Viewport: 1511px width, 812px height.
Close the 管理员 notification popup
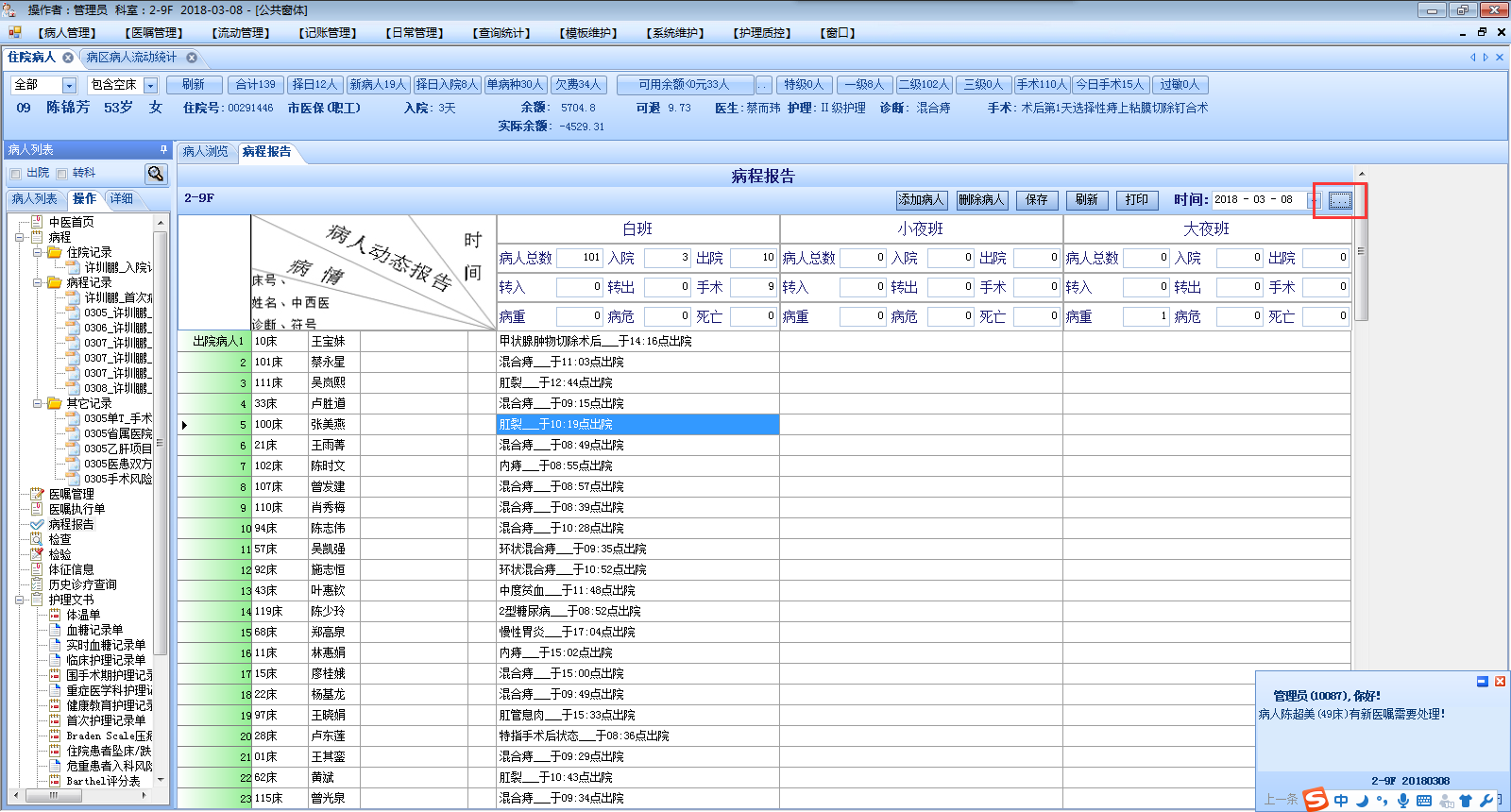tap(1500, 682)
